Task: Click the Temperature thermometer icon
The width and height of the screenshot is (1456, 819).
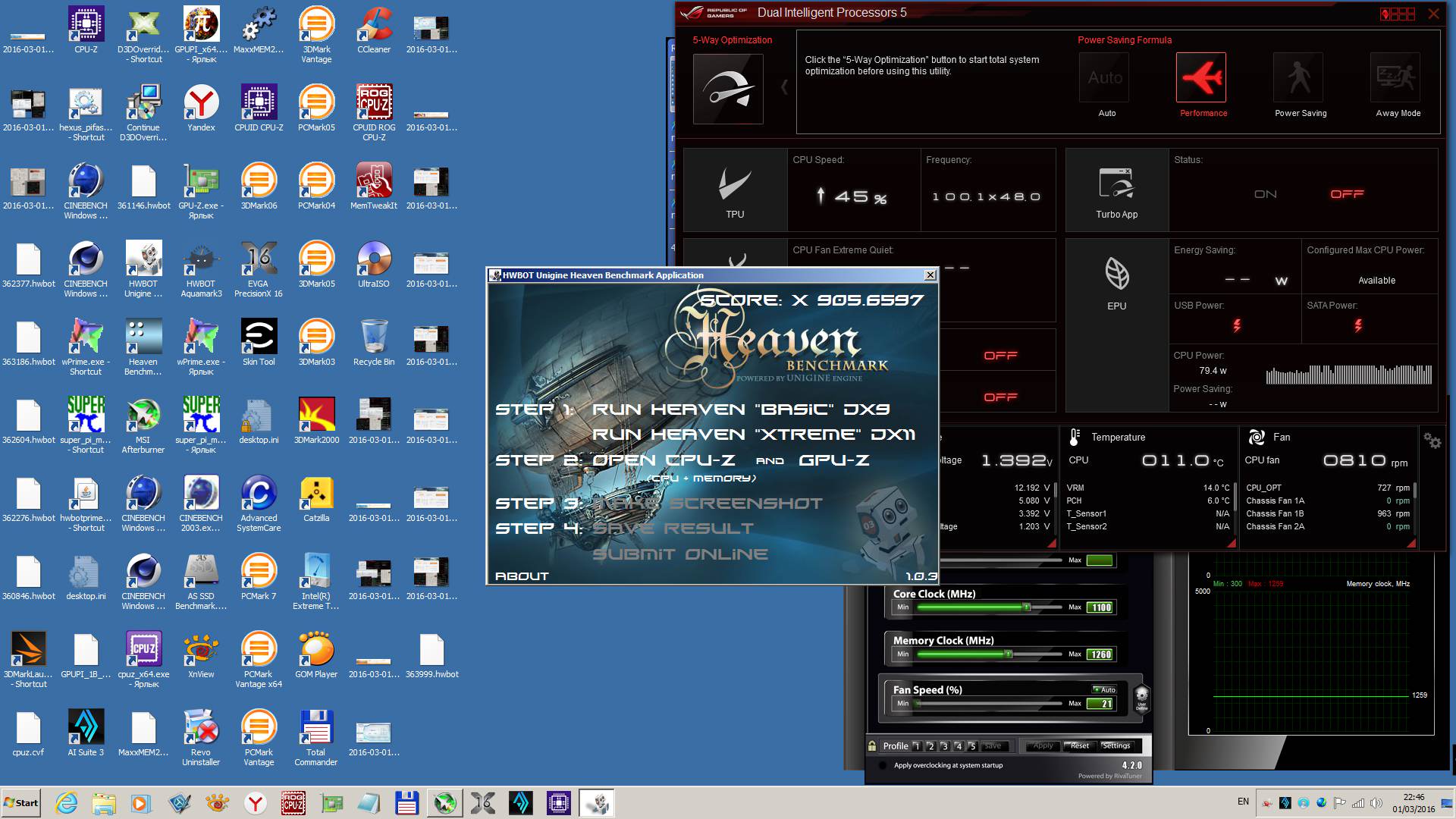Action: coord(1075,437)
